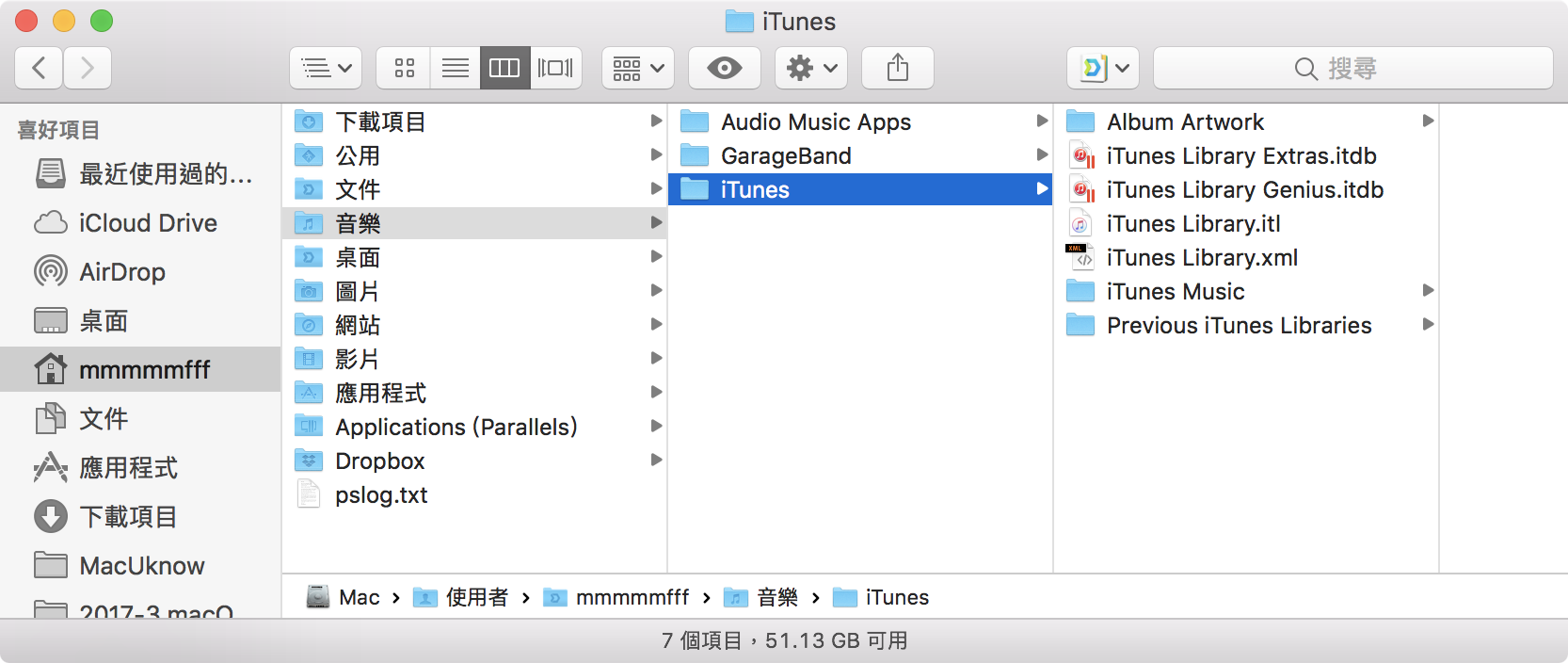Click 音樂 in the path bar
This screenshot has width=1568, height=663.
pos(760,597)
